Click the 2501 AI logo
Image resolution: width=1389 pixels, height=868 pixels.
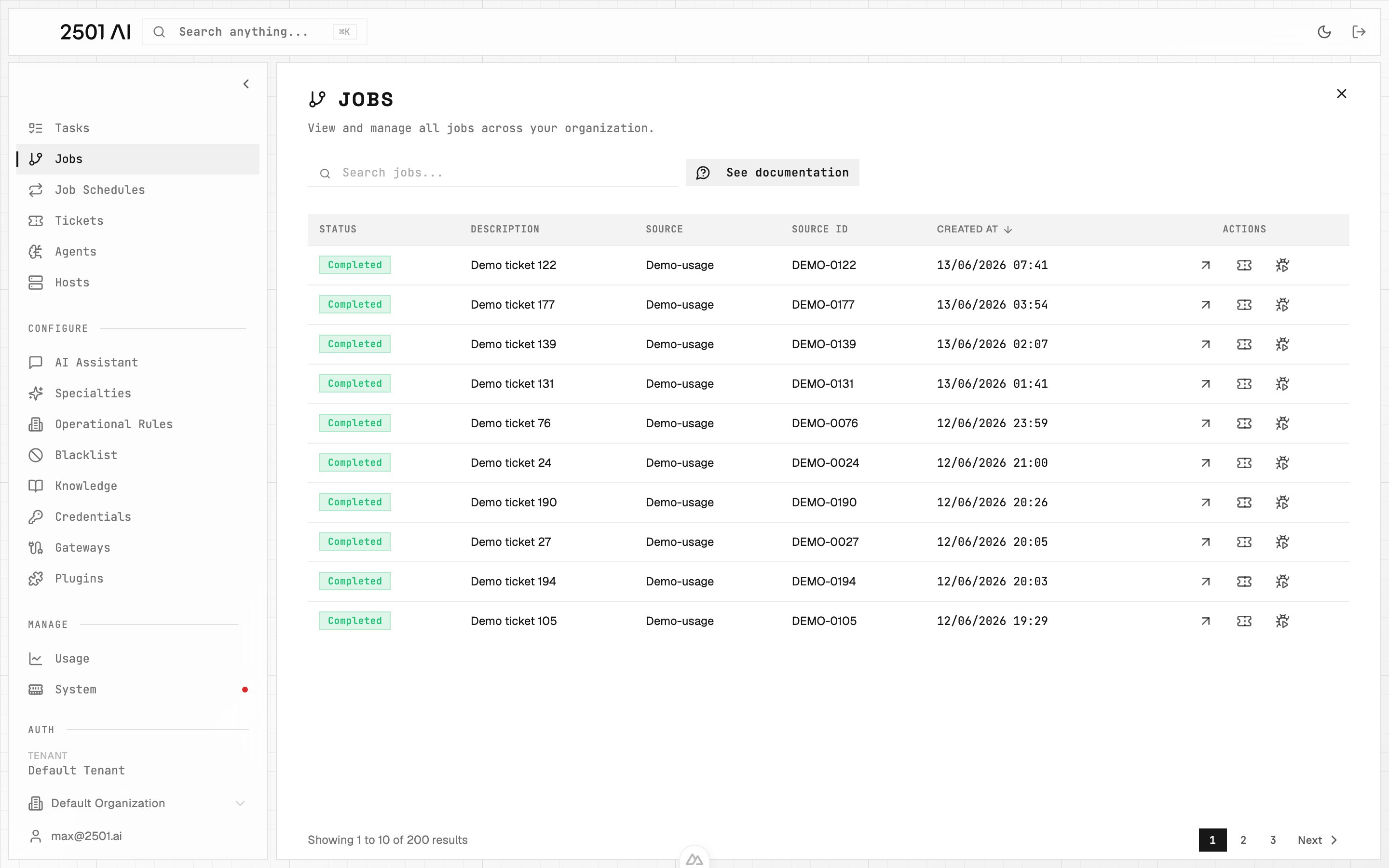pos(96,32)
